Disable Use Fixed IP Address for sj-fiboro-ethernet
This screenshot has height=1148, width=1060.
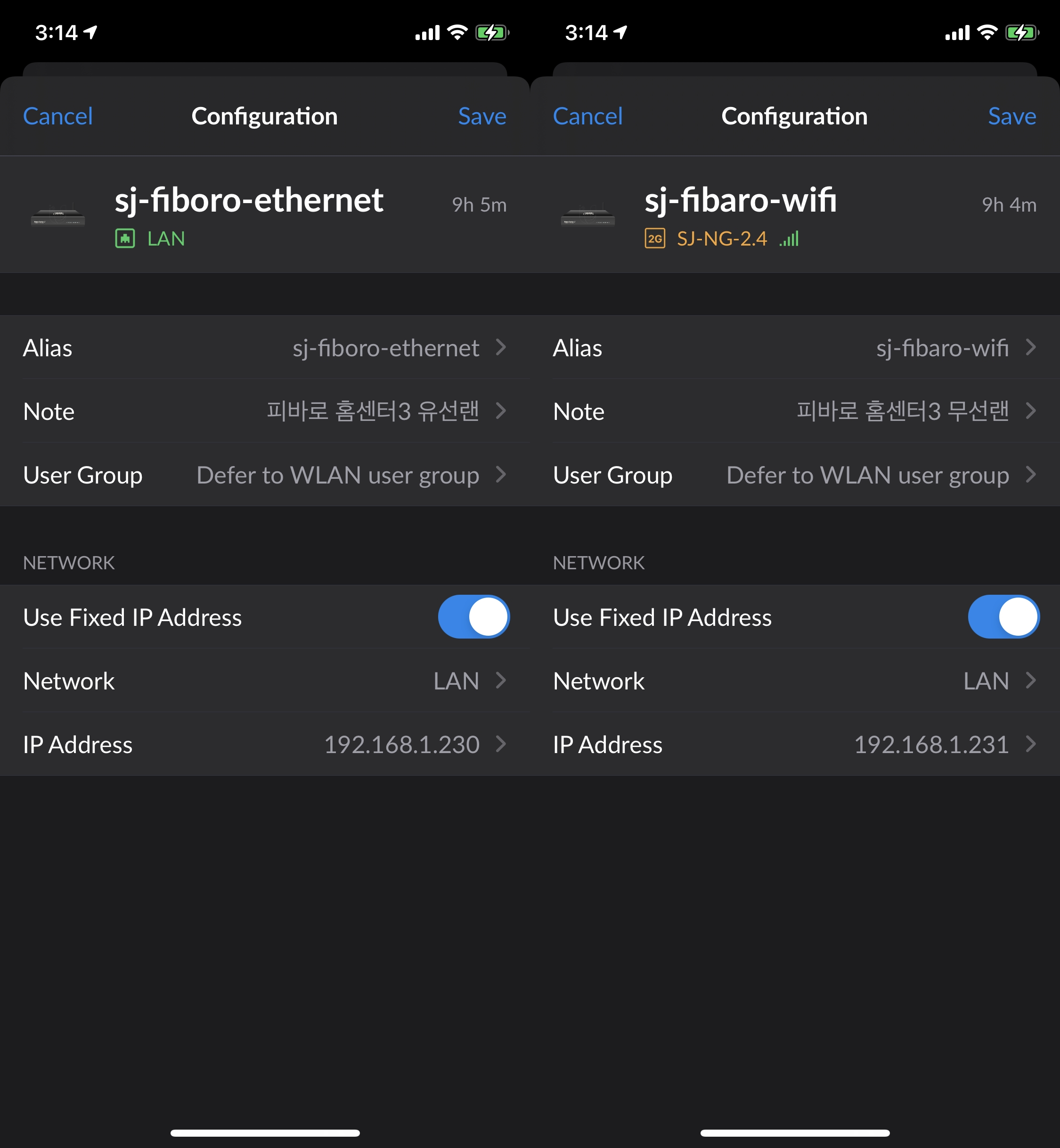pyautogui.click(x=474, y=617)
